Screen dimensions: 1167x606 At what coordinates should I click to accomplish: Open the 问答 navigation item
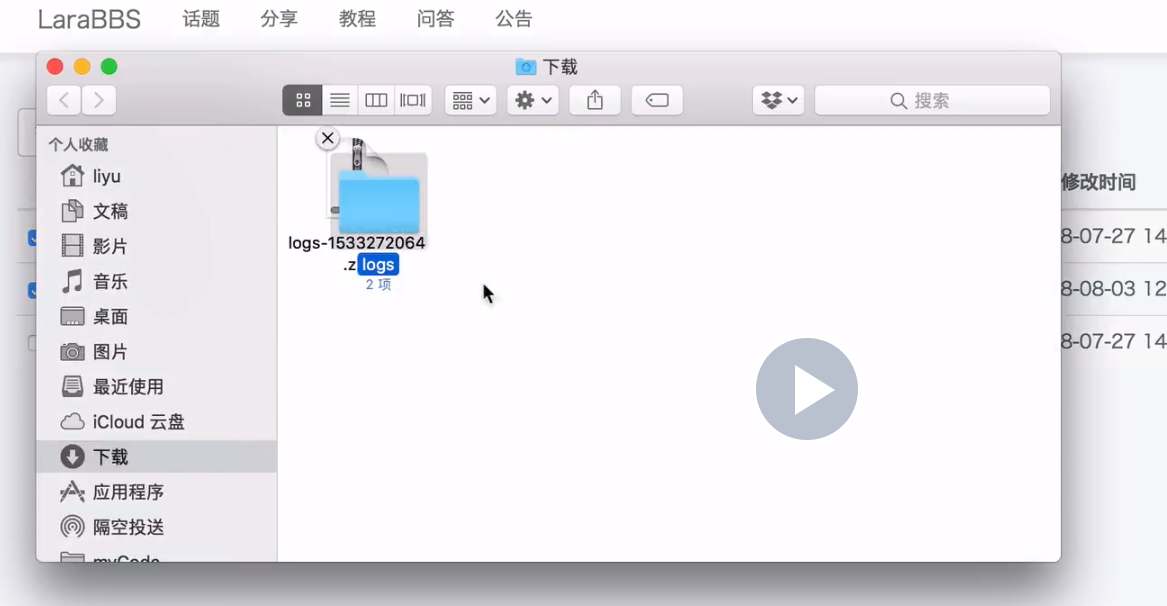pos(435,19)
